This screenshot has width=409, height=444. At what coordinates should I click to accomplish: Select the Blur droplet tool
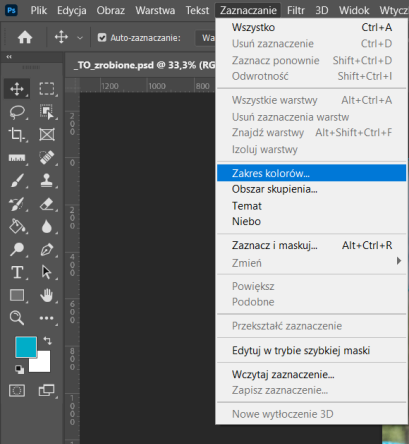pyautogui.click(x=47, y=227)
